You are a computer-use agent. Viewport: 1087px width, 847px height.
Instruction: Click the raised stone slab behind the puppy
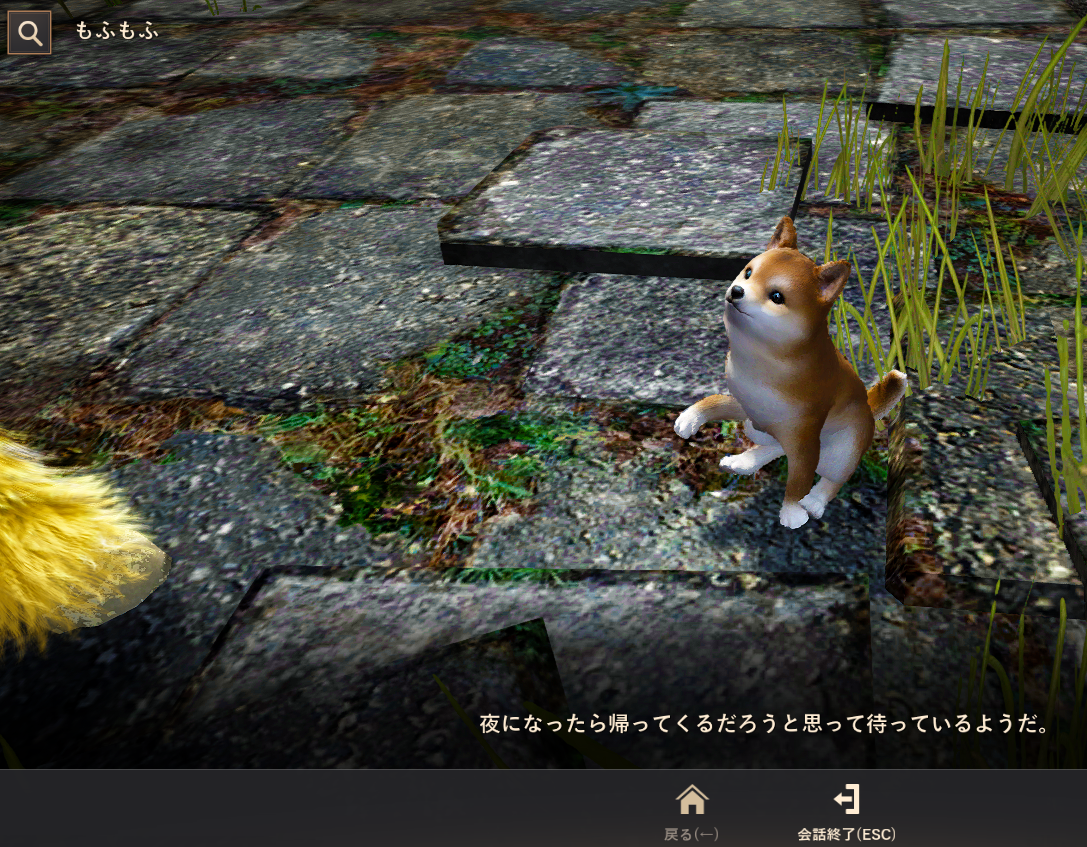pos(620,200)
